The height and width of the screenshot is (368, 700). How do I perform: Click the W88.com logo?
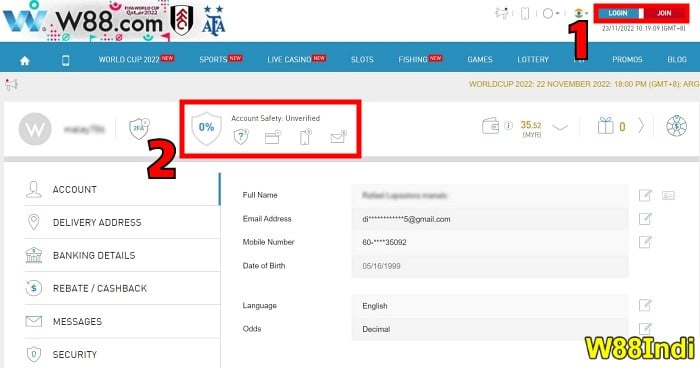tap(83, 21)
